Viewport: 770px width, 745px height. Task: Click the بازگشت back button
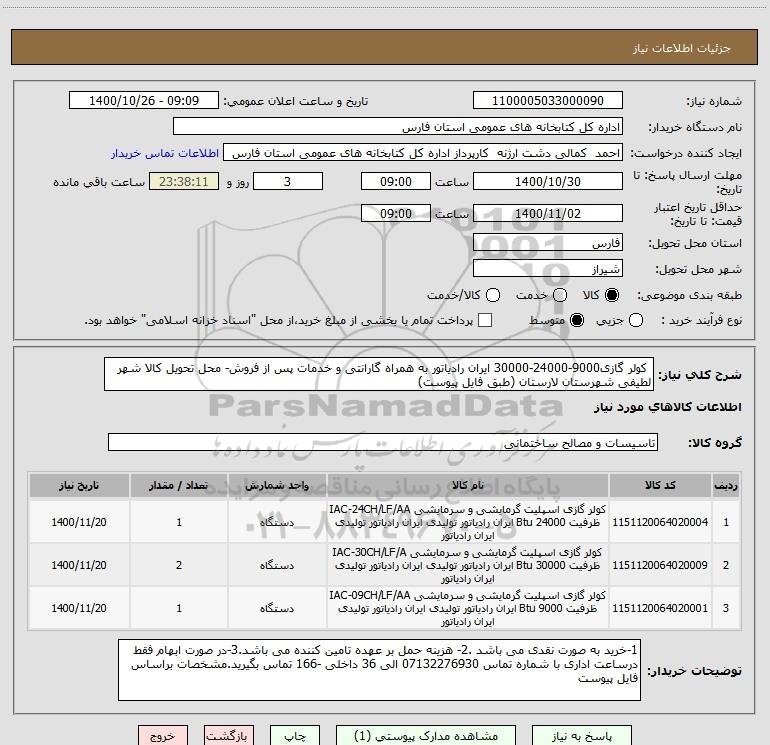point(229,736)
